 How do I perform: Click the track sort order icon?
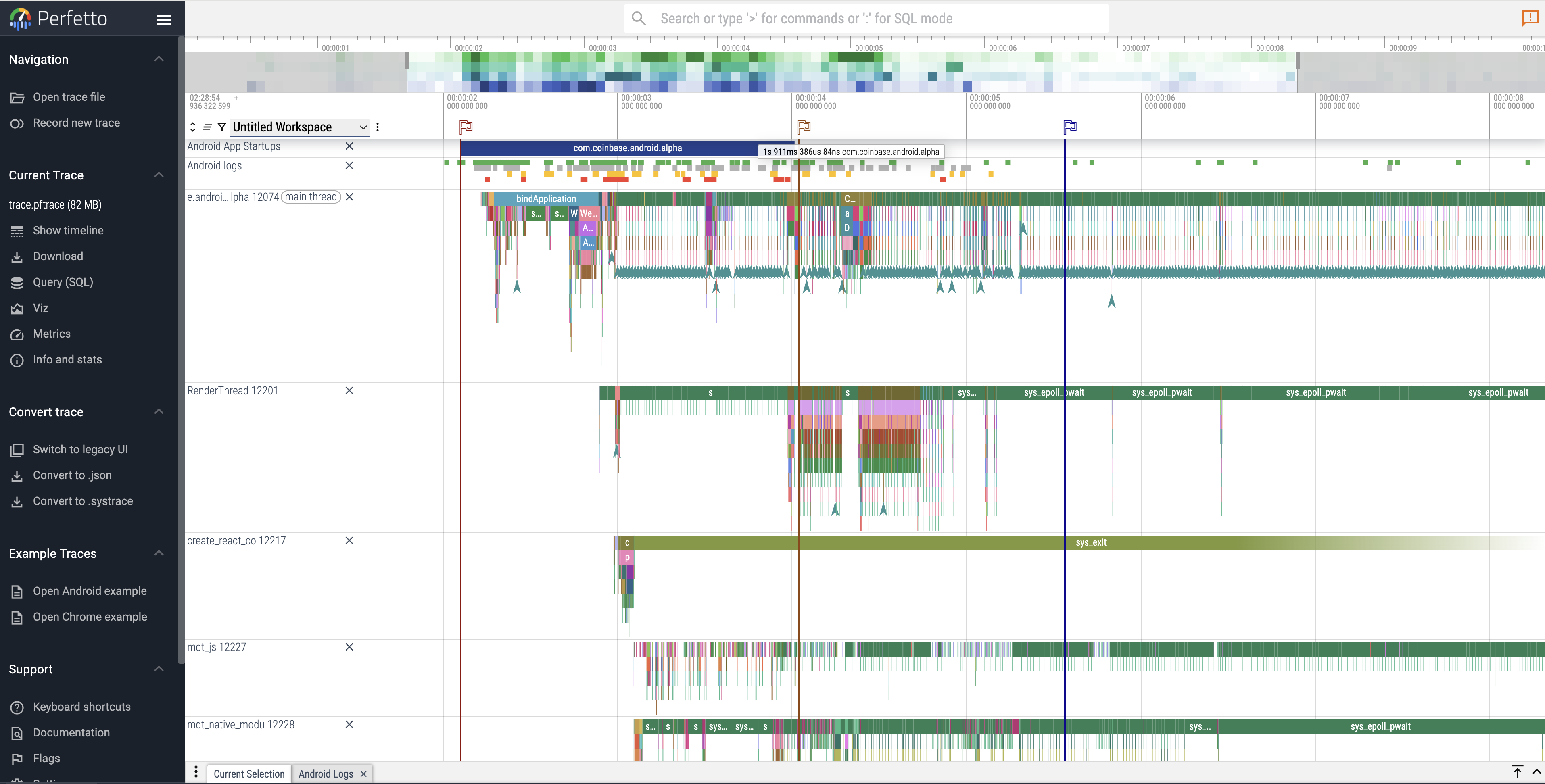point(207,127)
